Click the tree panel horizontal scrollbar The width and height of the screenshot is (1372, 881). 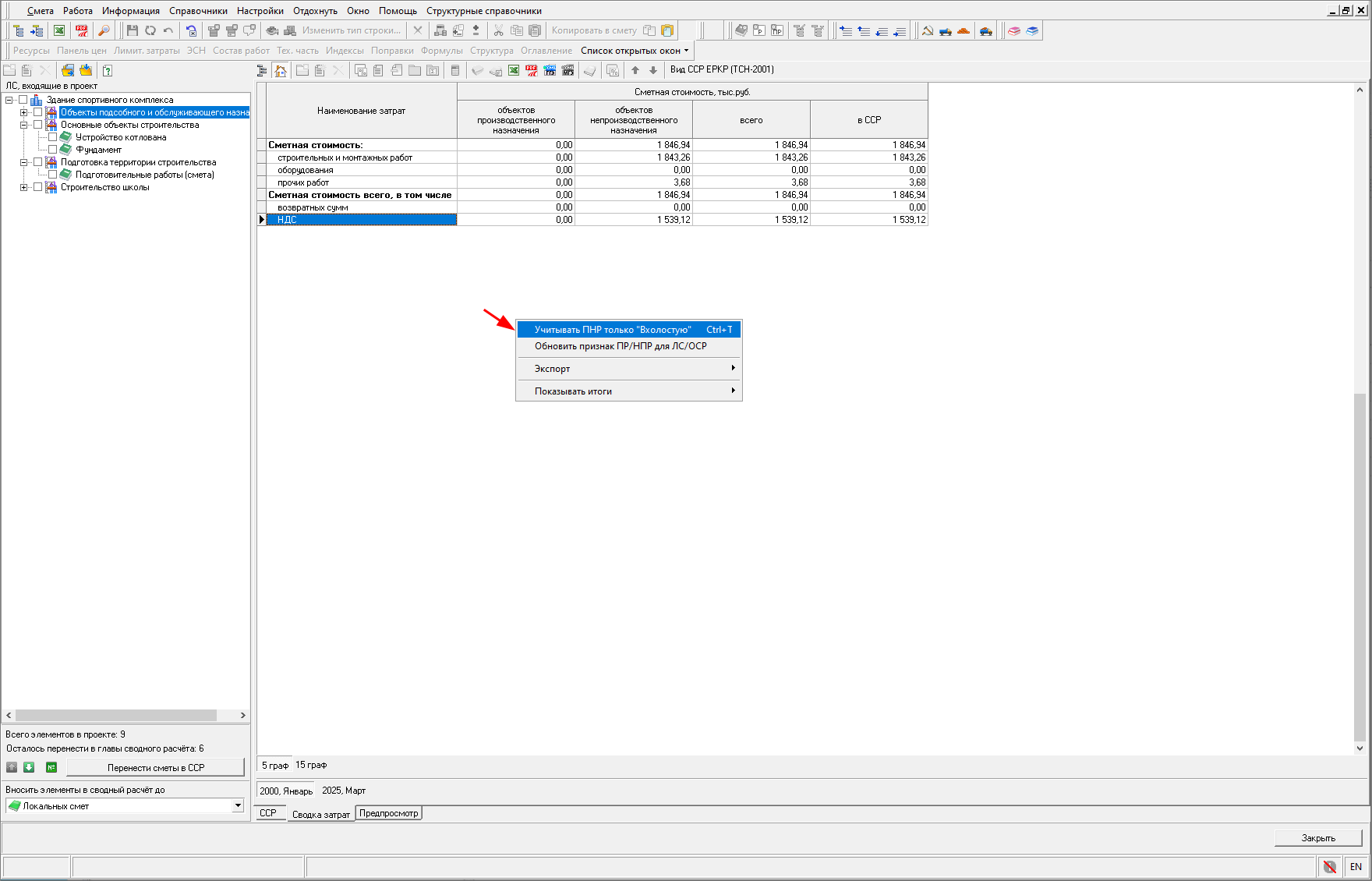[x=117, y=715]
